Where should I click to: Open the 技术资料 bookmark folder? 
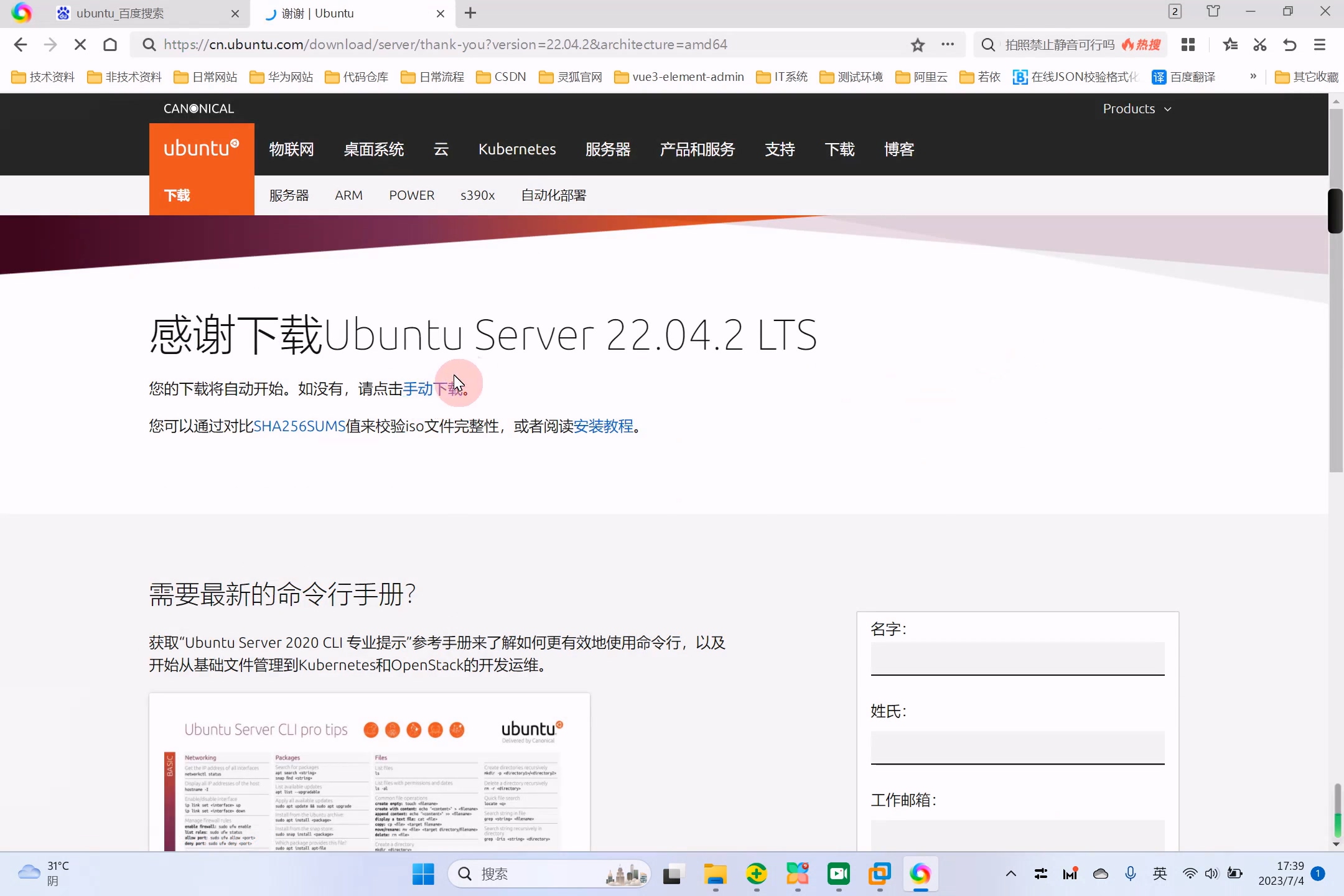click(x=44, y=77)
